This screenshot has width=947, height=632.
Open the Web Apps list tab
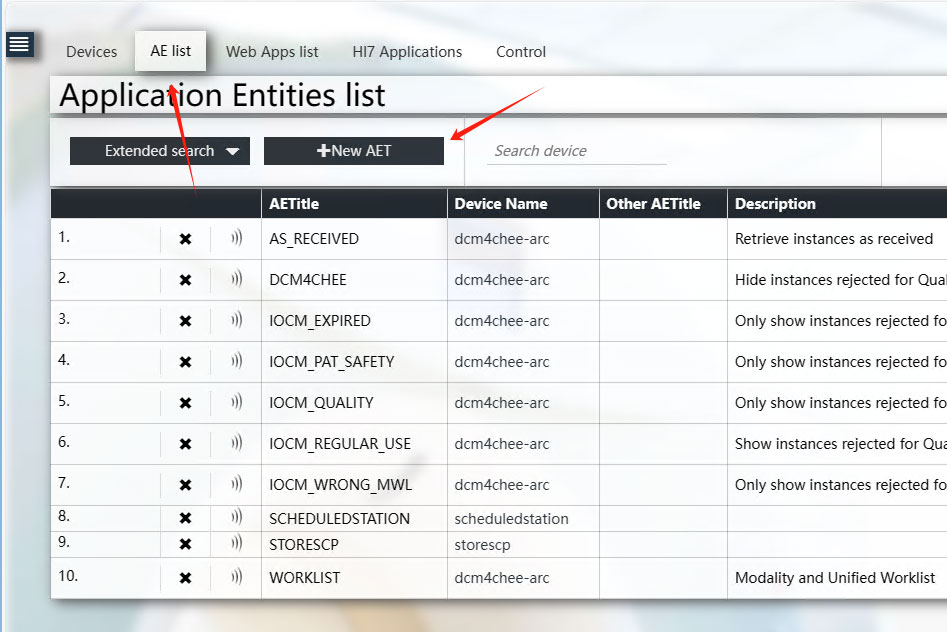[272, 52]
